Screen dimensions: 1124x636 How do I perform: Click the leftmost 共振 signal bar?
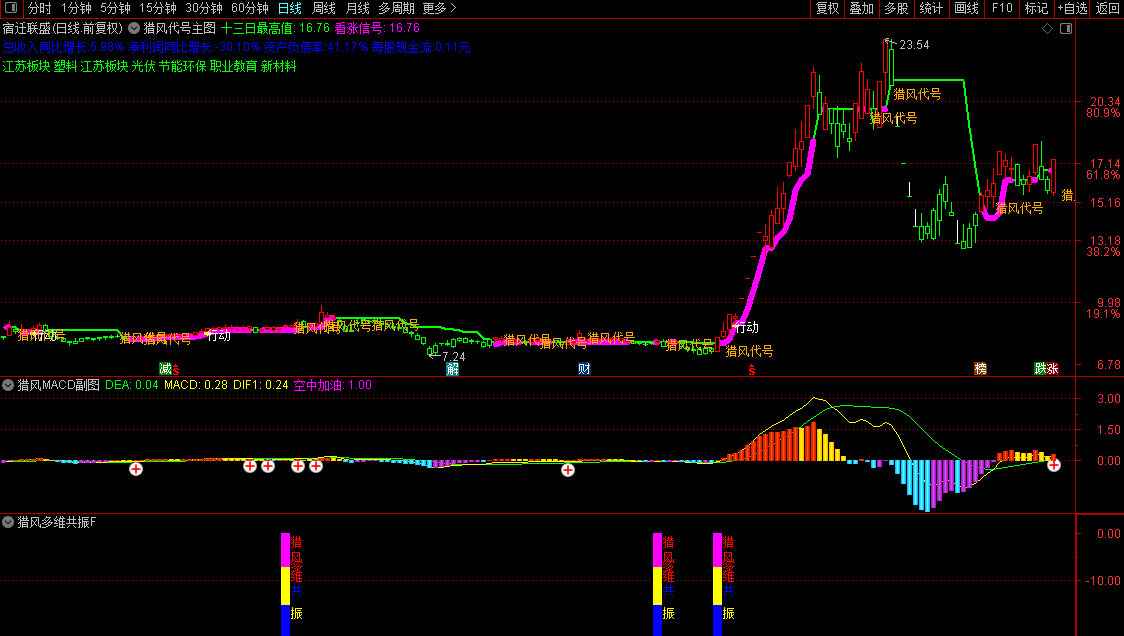[285, 584]
